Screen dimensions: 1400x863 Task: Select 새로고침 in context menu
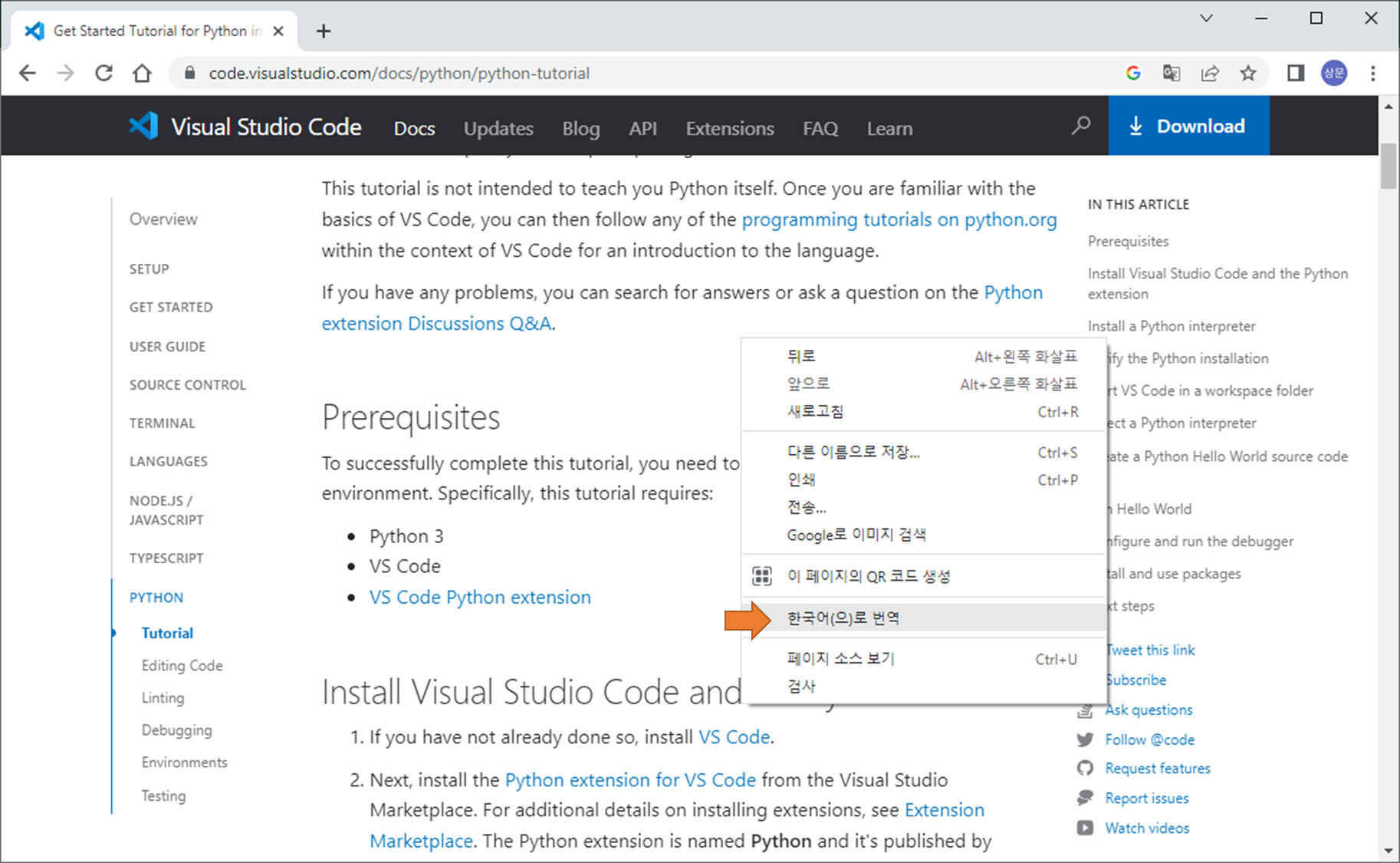925,411
